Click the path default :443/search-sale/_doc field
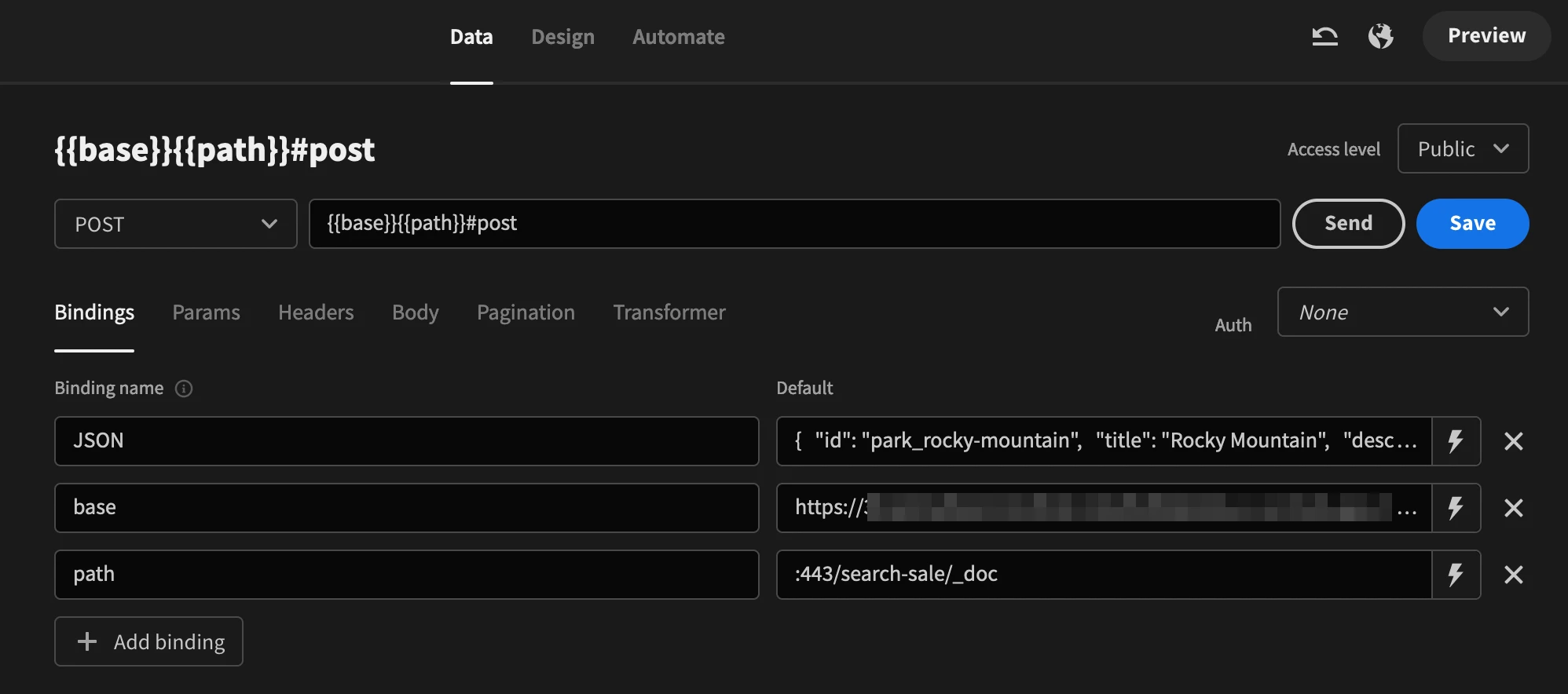 [x=1104, y=575]
